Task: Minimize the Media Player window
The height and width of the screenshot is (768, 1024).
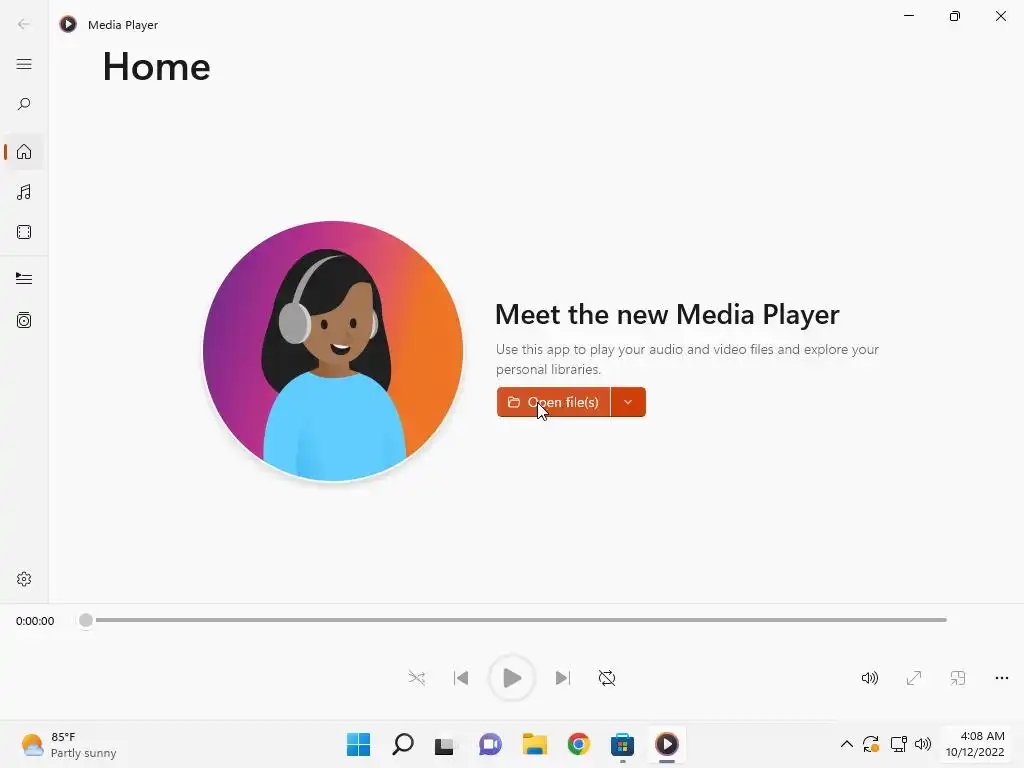Action: (909, 16)
